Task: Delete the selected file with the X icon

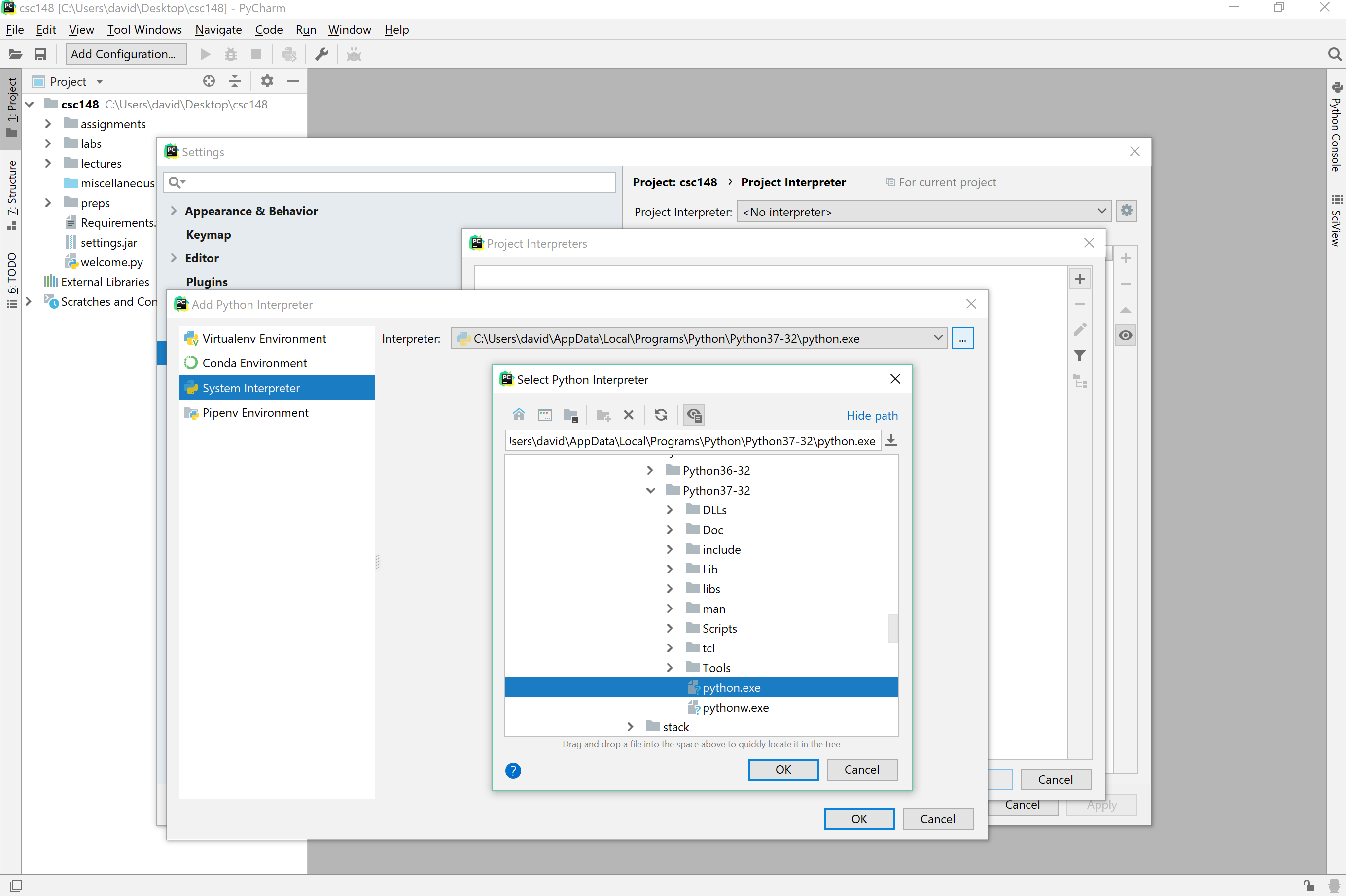Action: 629,414
